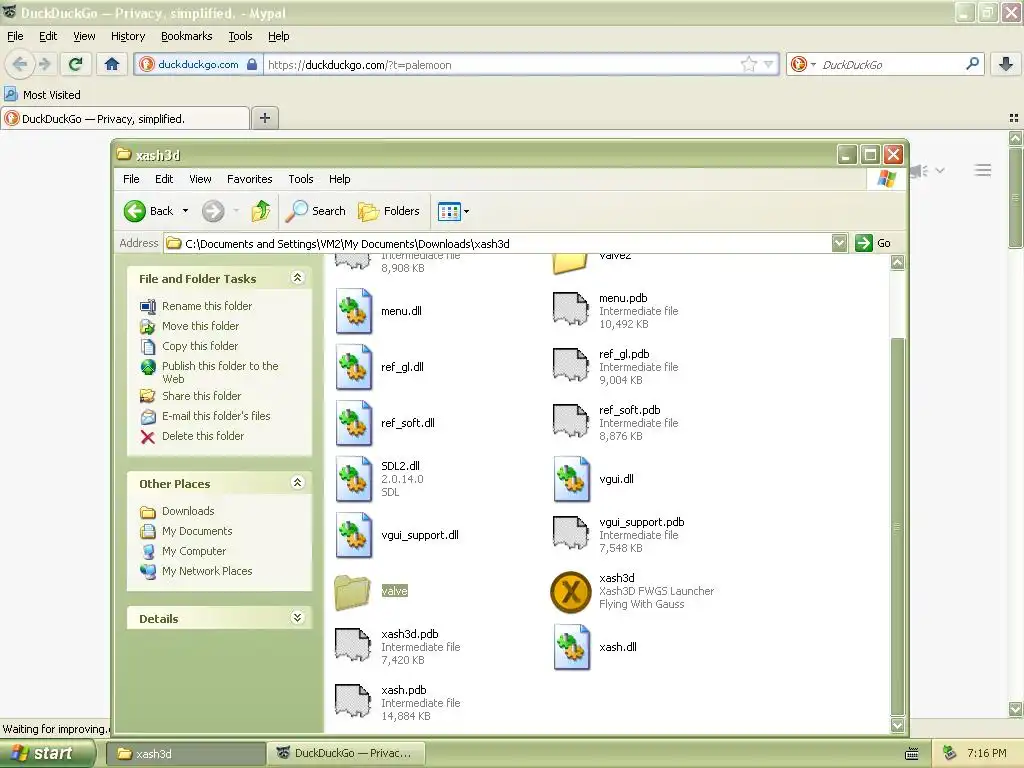Click search magnifier in DuckDuckGo search box

[x=972, y=64]
